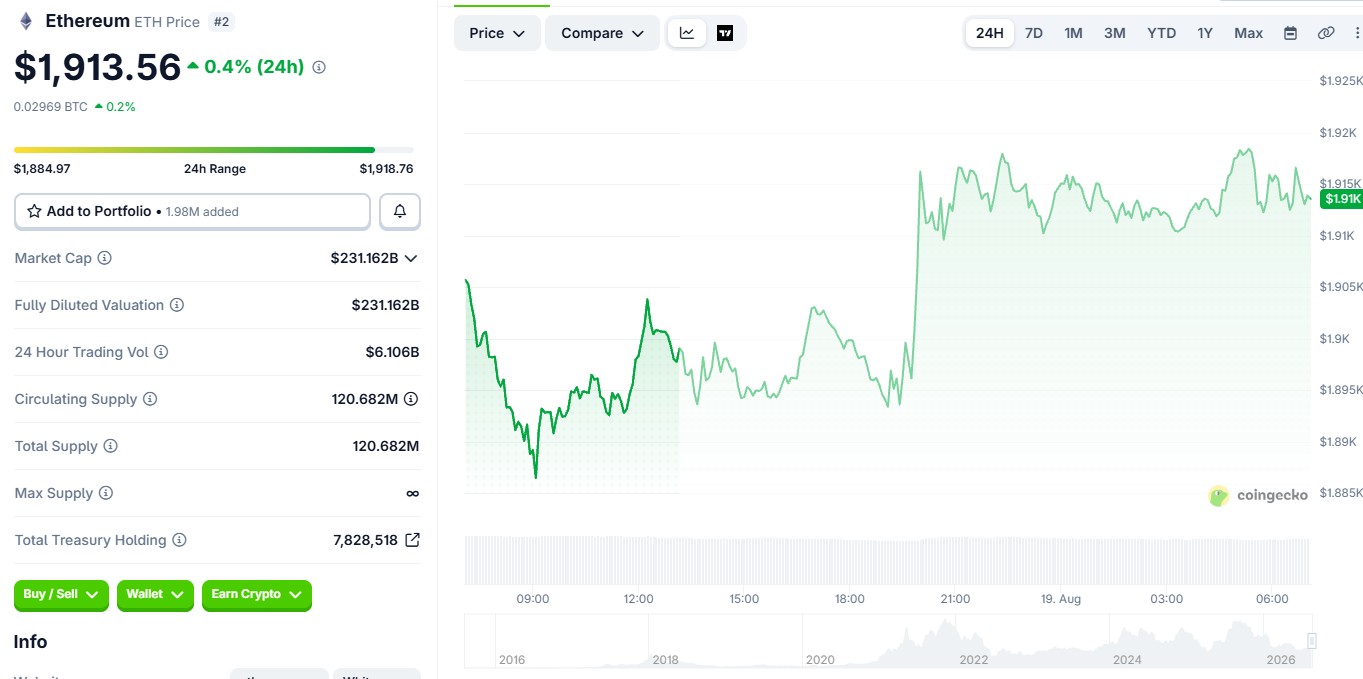Screen dimensions: 1363x679
Task: Click the 0.02969 BTC value
Action: pos(50,106)
